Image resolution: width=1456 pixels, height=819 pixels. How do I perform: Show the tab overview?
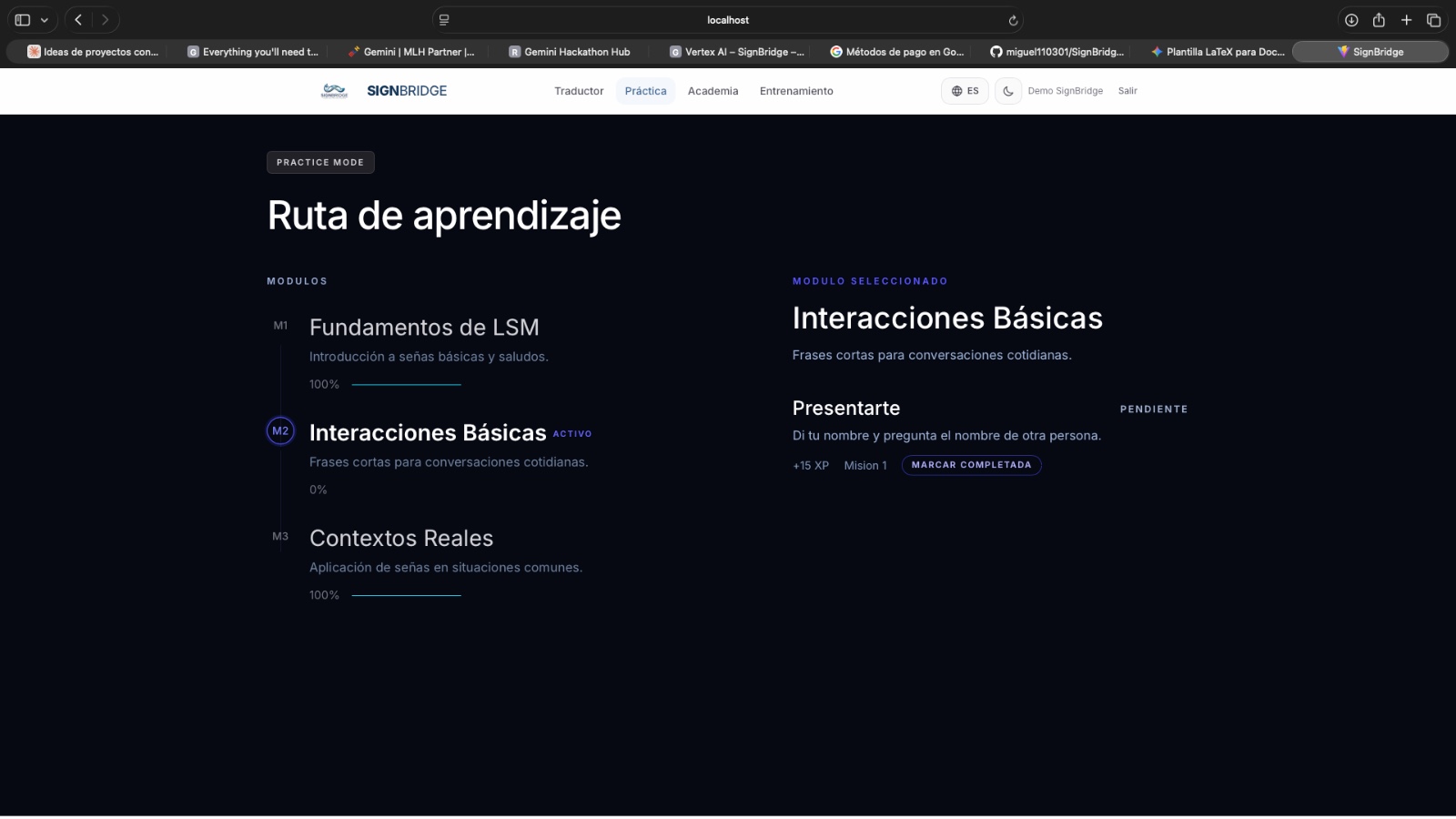click(1434, 20)
